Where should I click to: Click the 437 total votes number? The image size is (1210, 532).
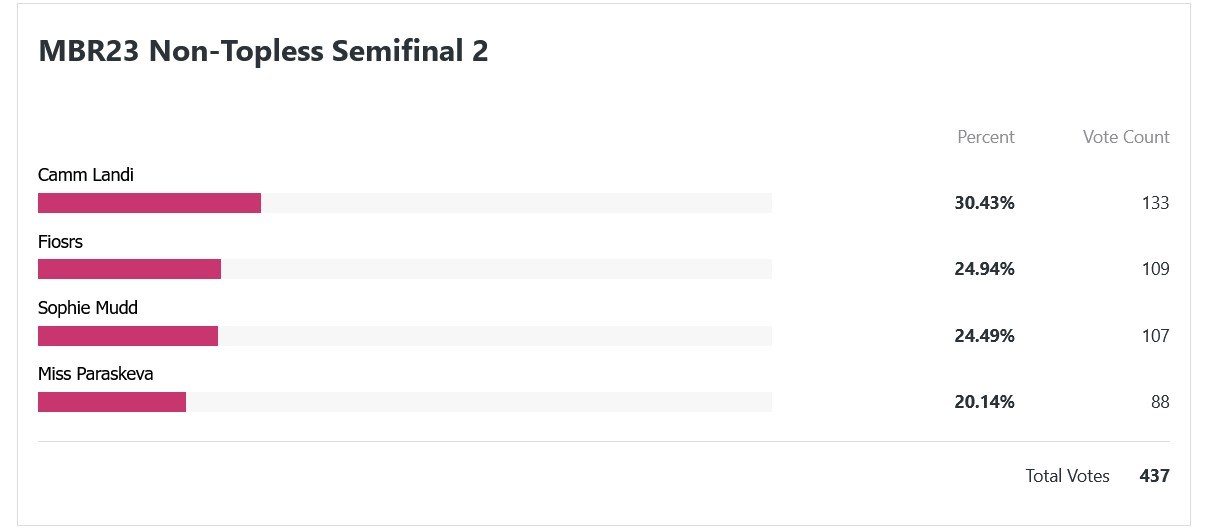pos(1154,476)
